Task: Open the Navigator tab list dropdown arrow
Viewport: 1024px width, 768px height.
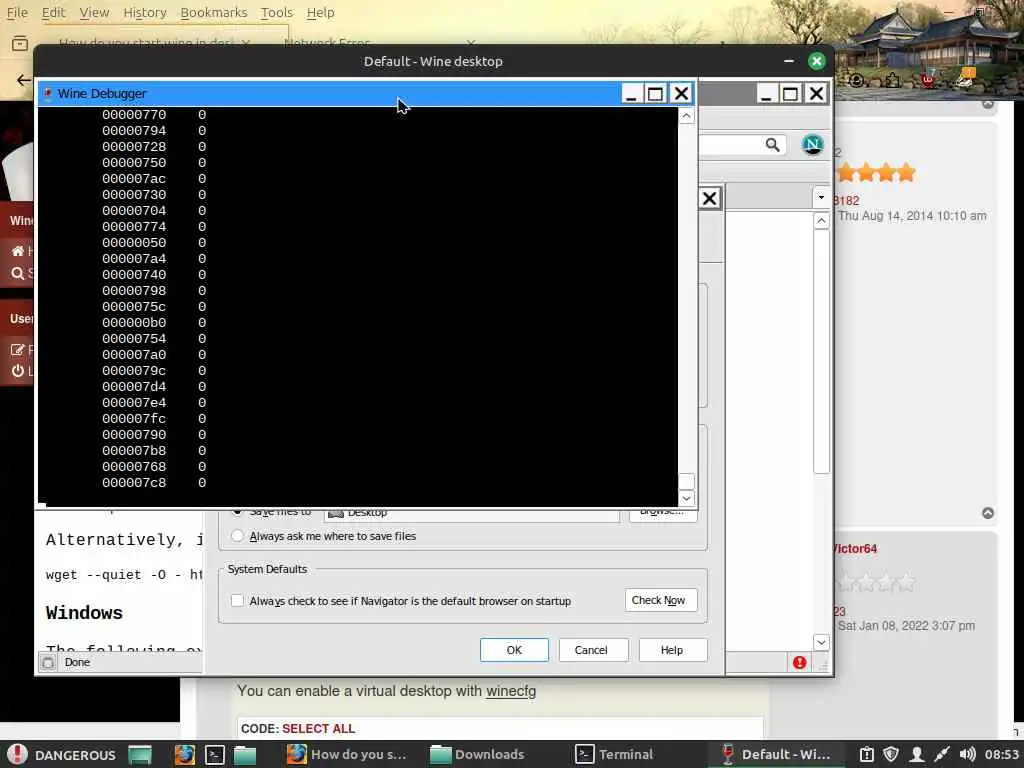Action: pos(821,197)
